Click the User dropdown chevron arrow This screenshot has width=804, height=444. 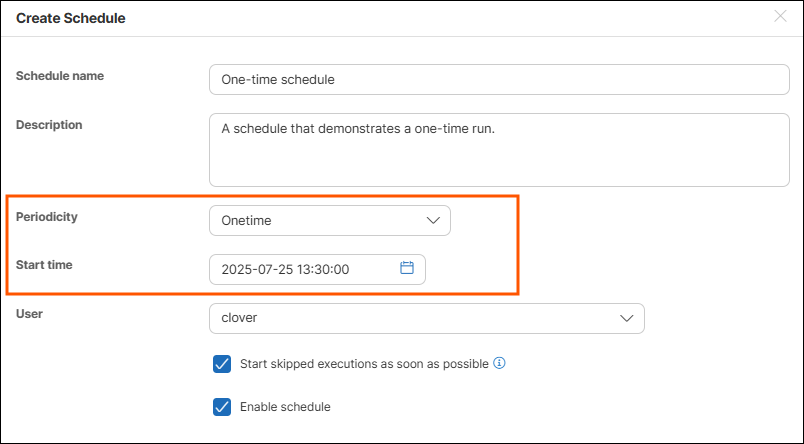coord(627,318)
